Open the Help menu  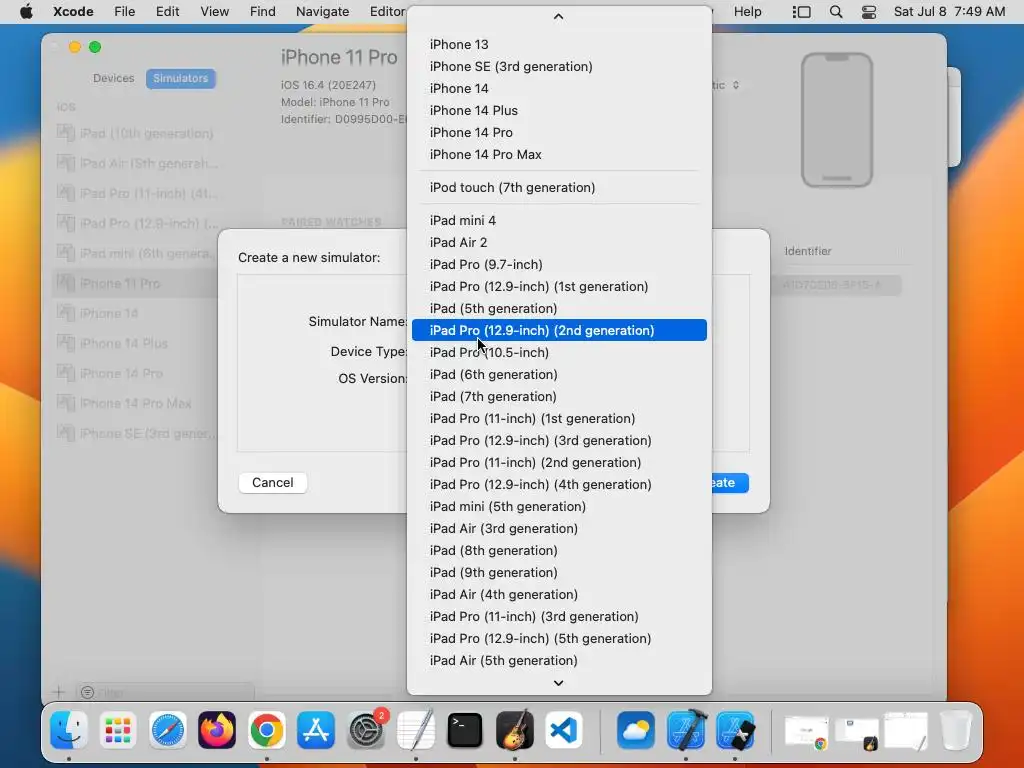click(x=748, y=12)
